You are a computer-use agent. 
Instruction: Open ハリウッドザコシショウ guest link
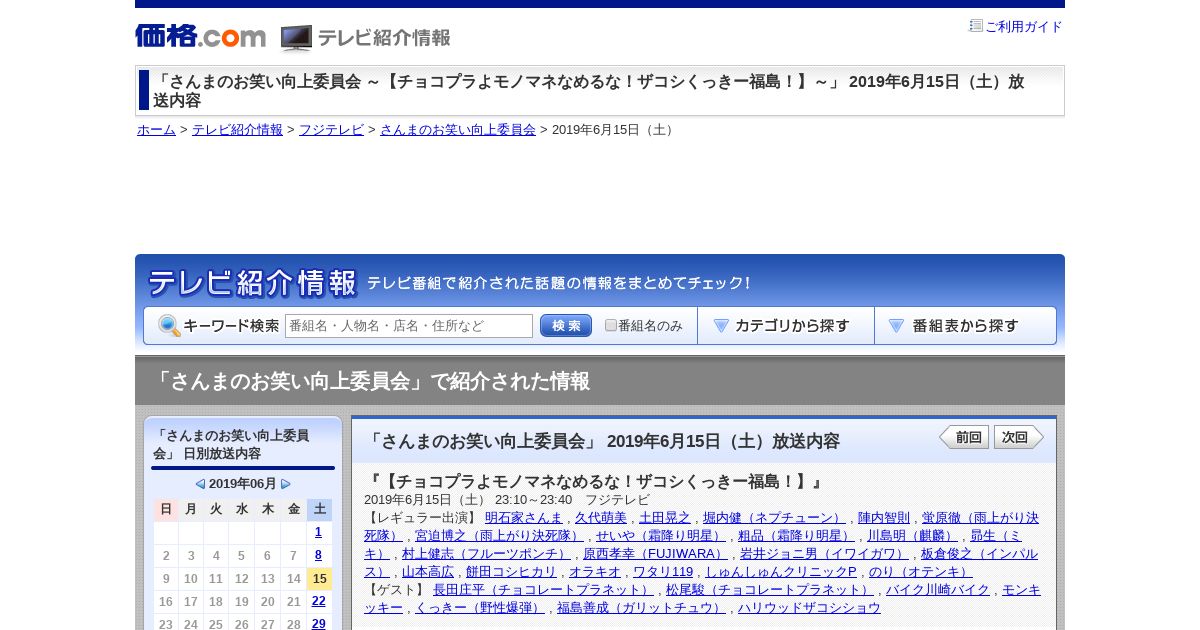[809, 607]
